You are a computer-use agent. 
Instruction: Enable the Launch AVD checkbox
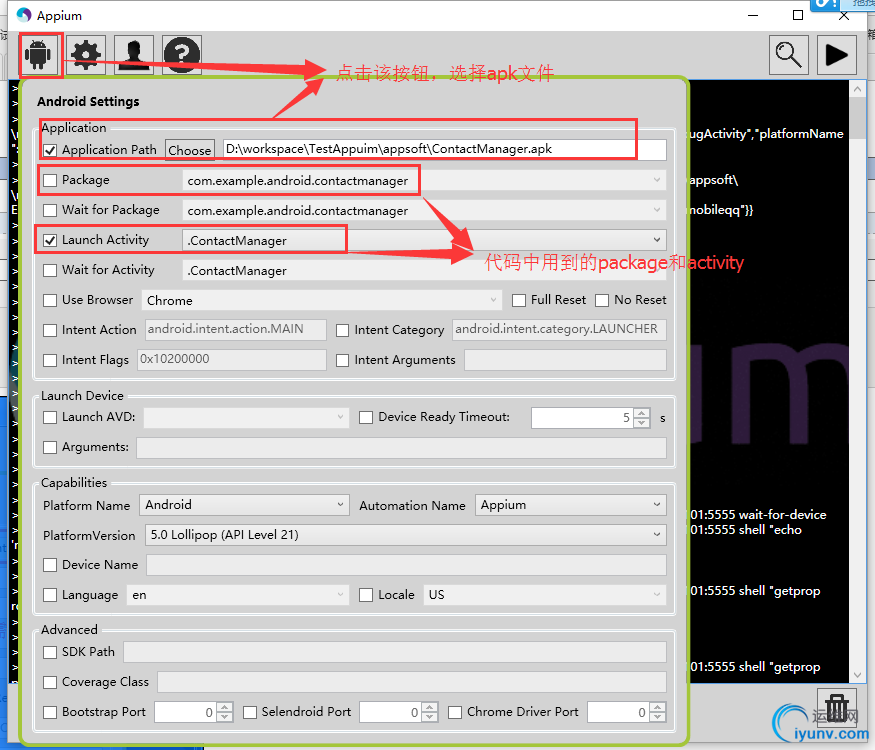pyautogui.click(x=50, y=417)
